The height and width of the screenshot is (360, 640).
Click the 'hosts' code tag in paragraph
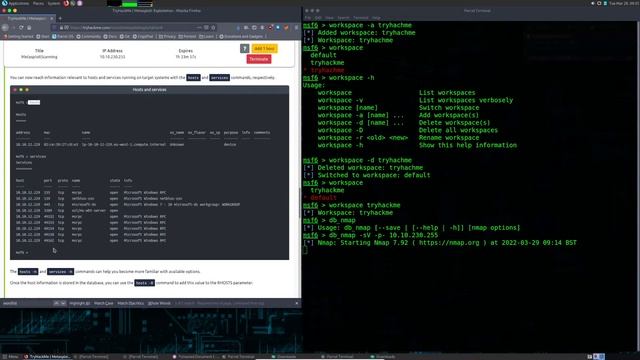pos(193,78)
